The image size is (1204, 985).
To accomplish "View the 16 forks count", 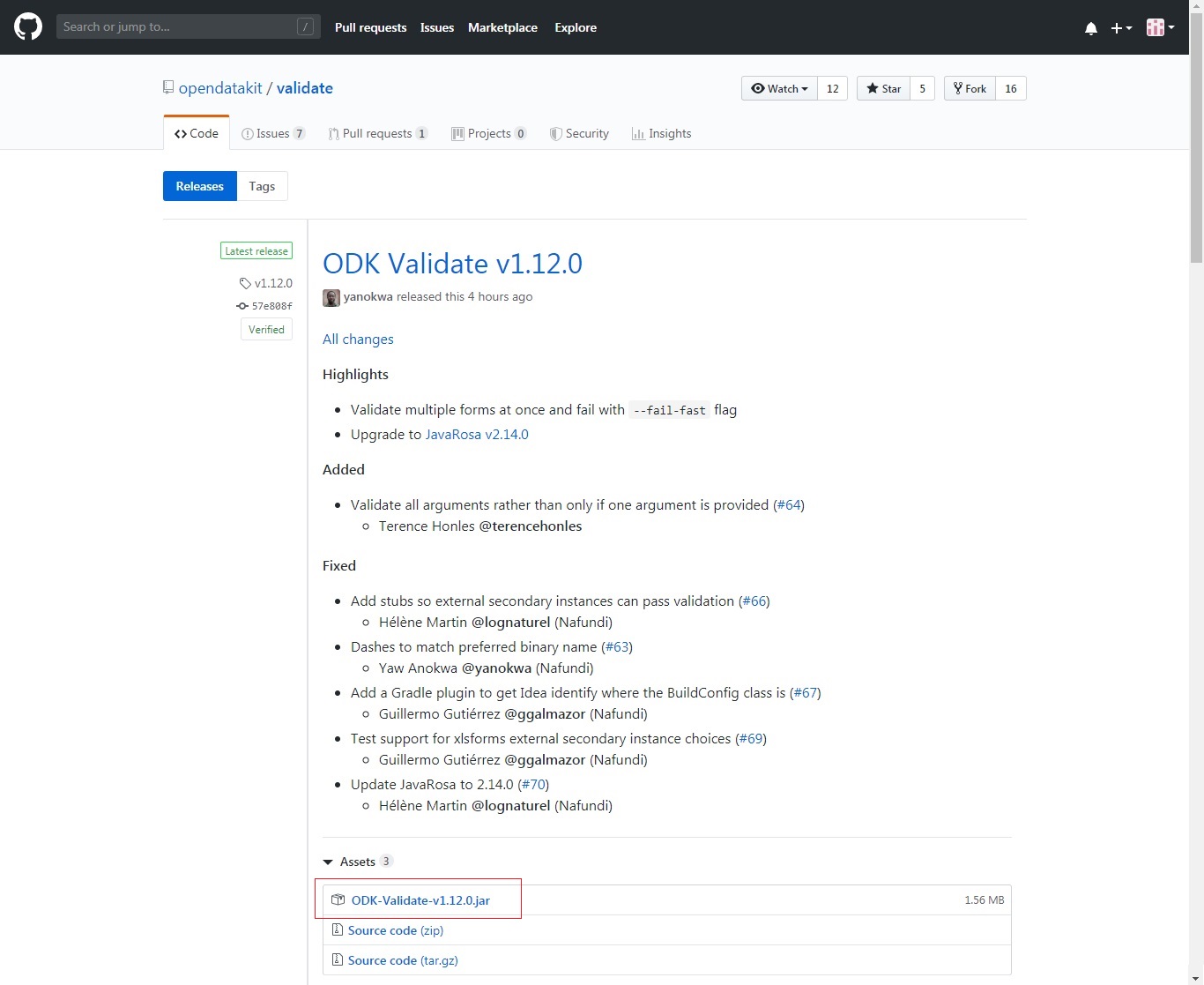I will tap(1011, 88).
